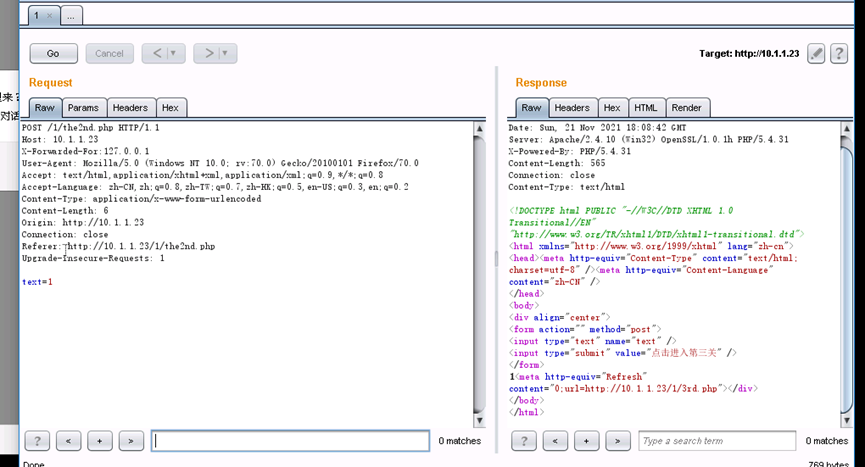This screenshot has width=865, height=467.
Task: Switch to response Headers tab
Action: [572, 108]
